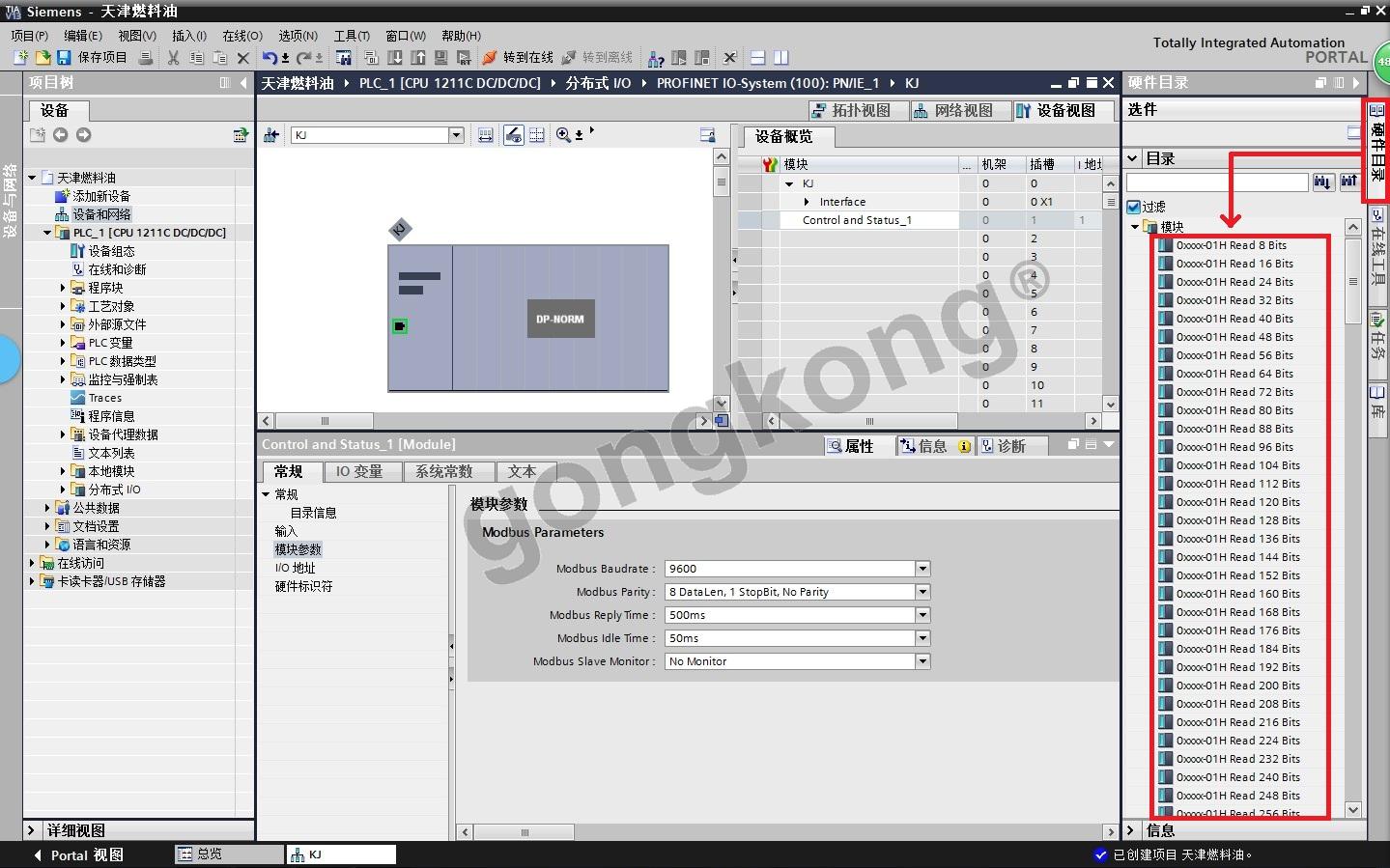1390x868 pixels.
Task: Open the Modbus Idle Time dropdown
Action: (x=922, y=638)
